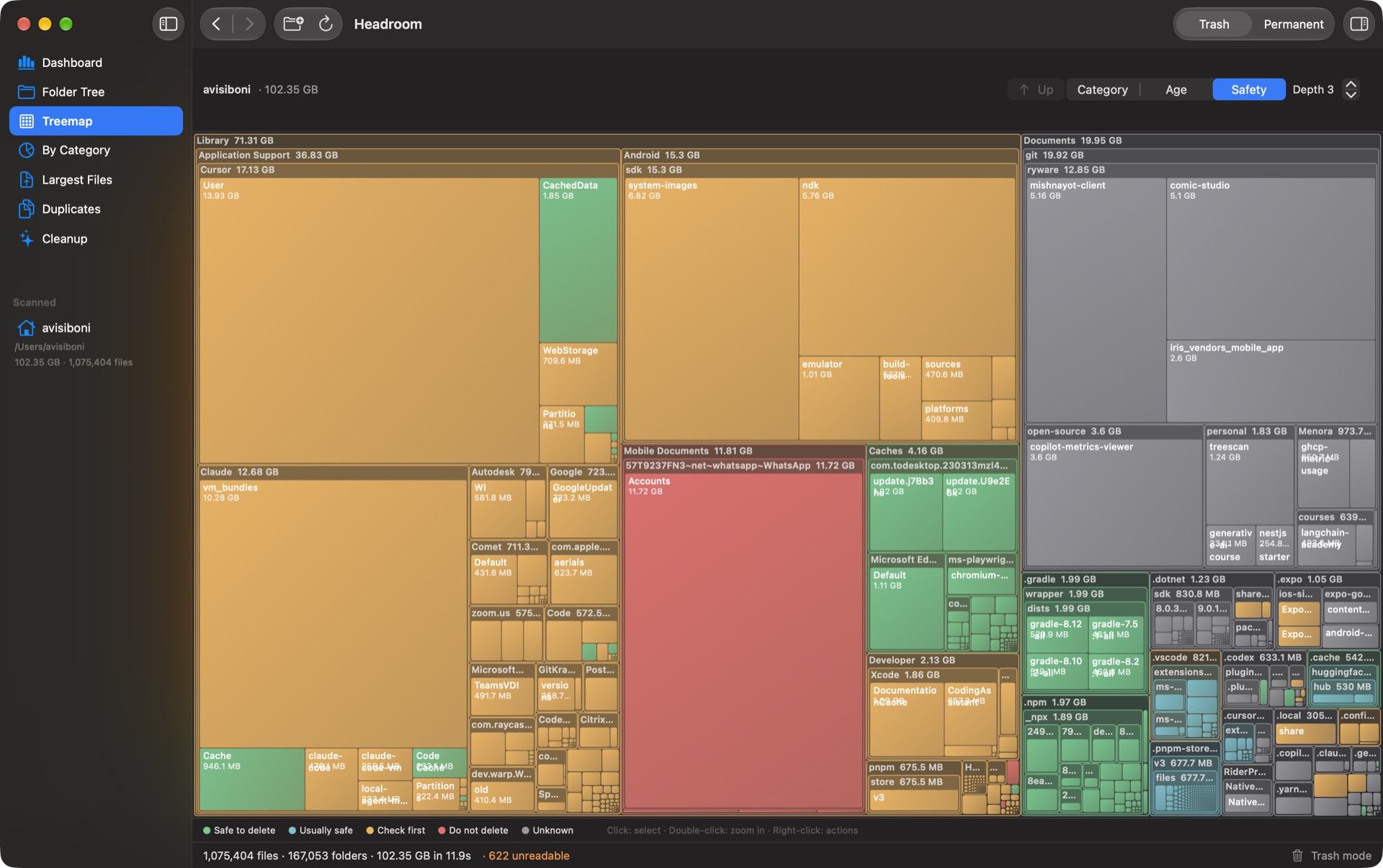Toggle the left sidebar icon
1383x868 pixels.
click(x=168, y=24)
